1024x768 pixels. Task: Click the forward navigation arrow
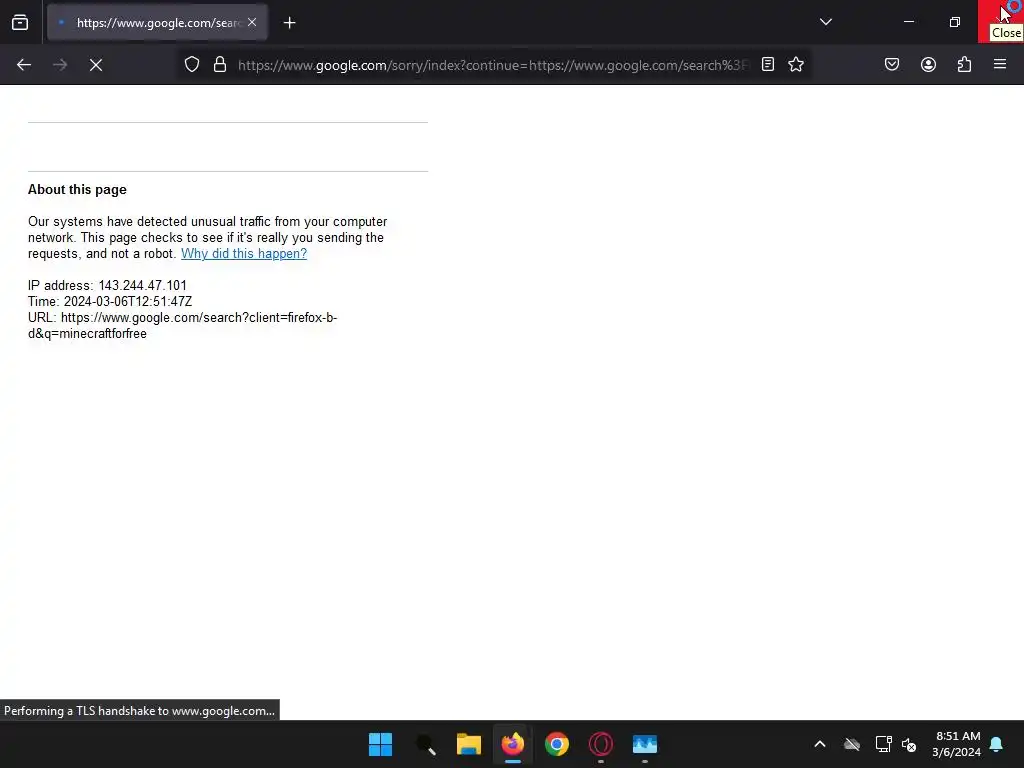(60, 65)
